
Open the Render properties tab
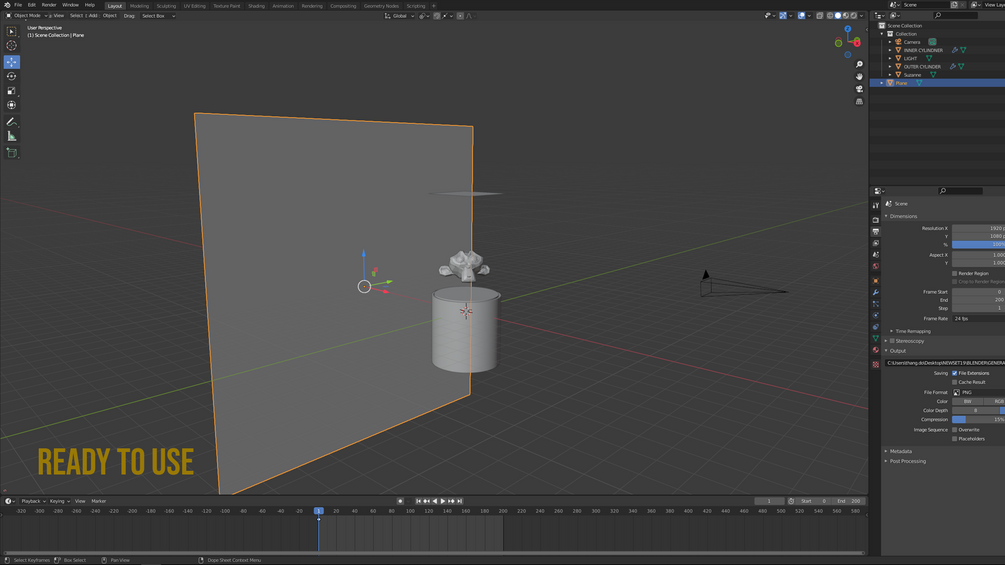tap(876, 220)
